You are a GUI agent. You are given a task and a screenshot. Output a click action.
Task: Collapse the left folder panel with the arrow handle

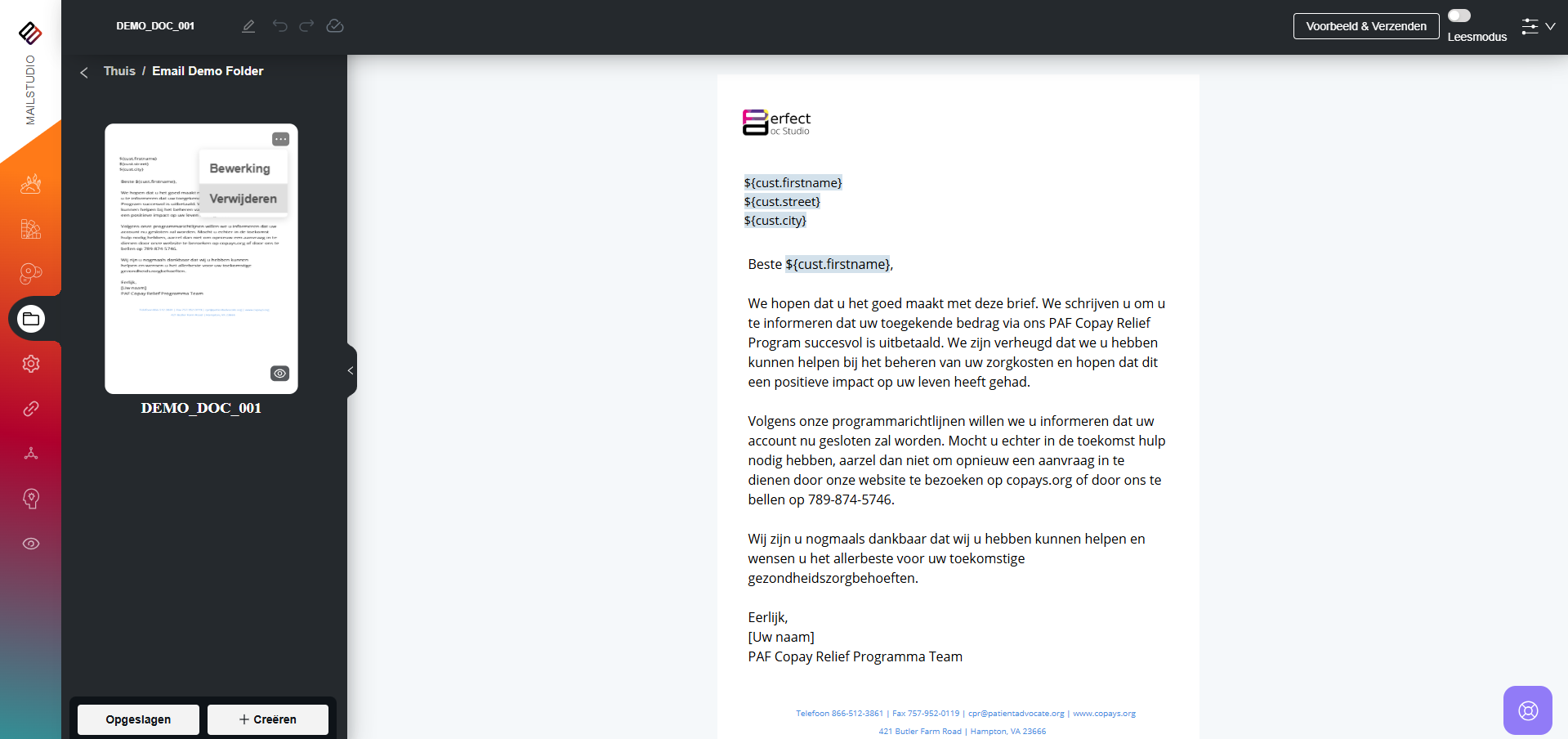point(351,370)
